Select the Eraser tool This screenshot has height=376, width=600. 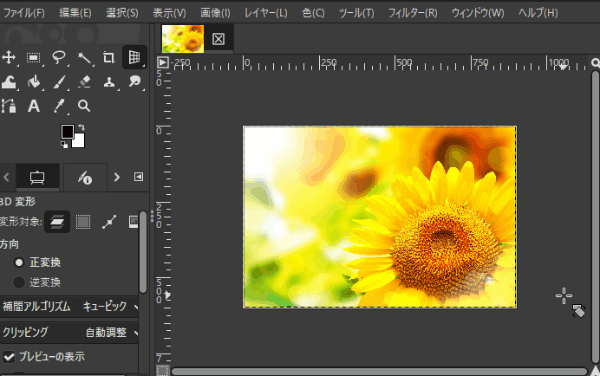(x=84, y=82)
